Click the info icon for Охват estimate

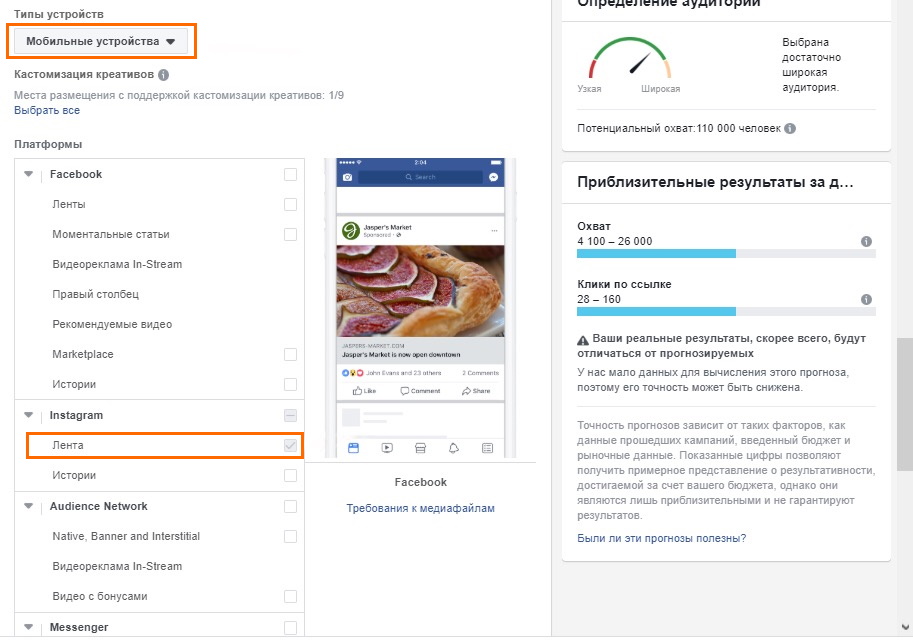866,241
